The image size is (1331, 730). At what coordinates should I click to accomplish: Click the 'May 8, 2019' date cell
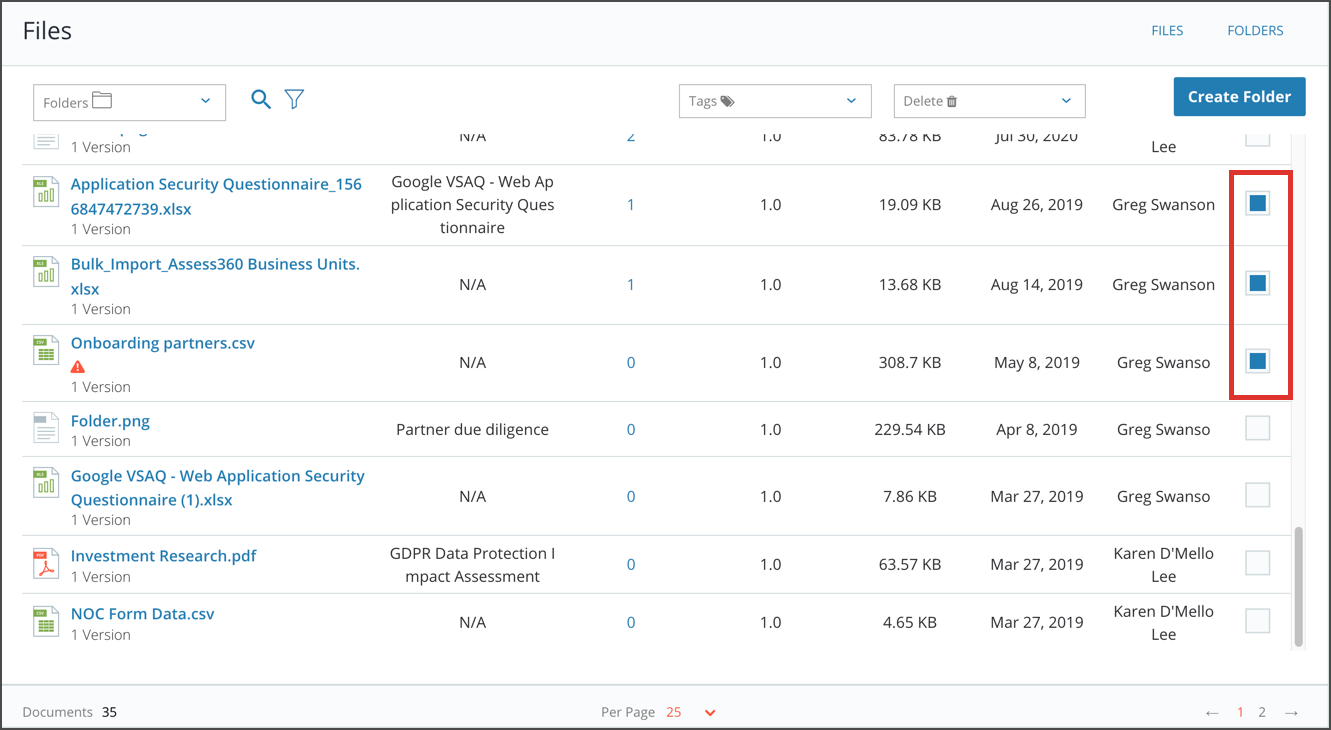point(1037,363)
